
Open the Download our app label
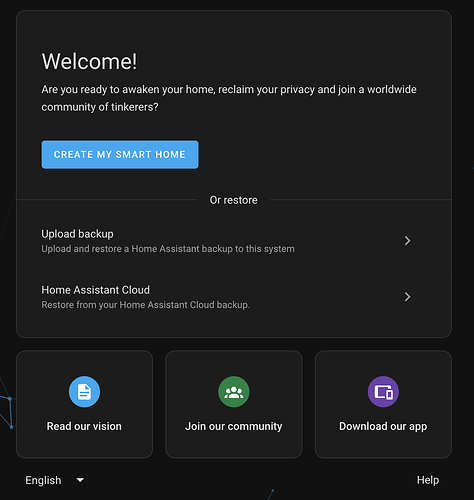pyautogui.click(x=383, y=426)
